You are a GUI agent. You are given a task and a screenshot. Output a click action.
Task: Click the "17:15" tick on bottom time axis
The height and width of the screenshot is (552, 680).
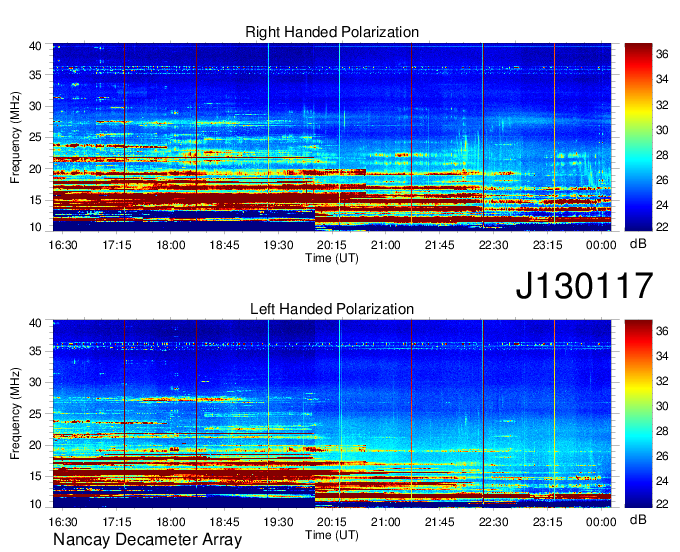coord(117,522)
